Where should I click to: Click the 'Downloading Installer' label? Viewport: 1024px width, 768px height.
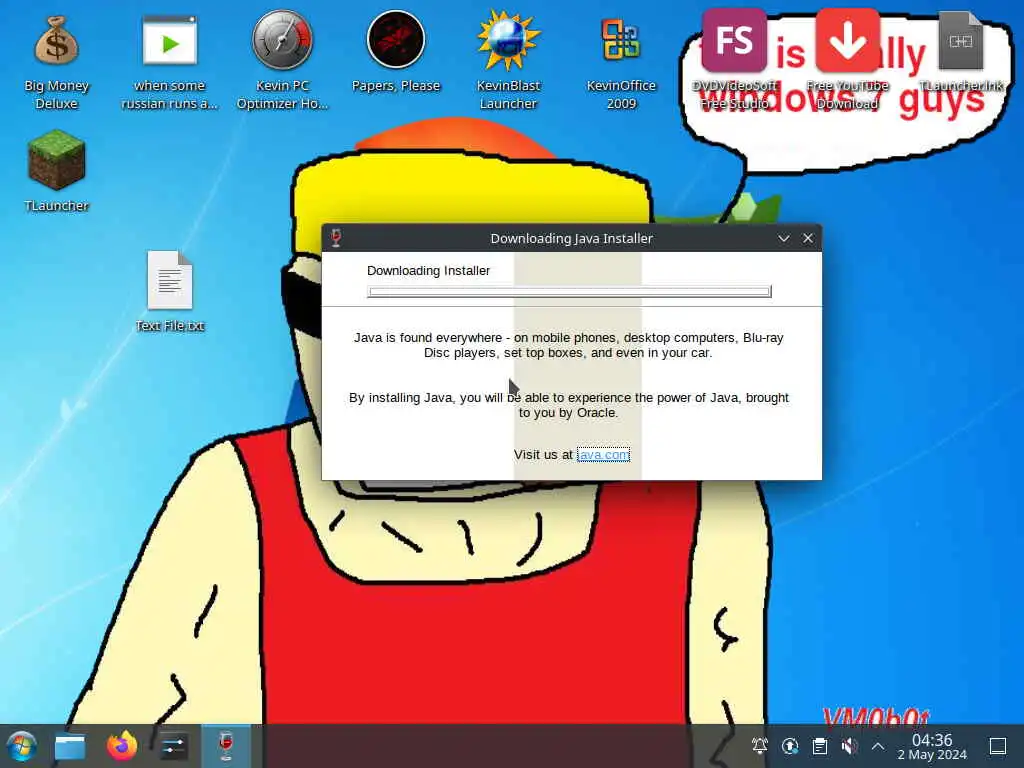point(428,270)
